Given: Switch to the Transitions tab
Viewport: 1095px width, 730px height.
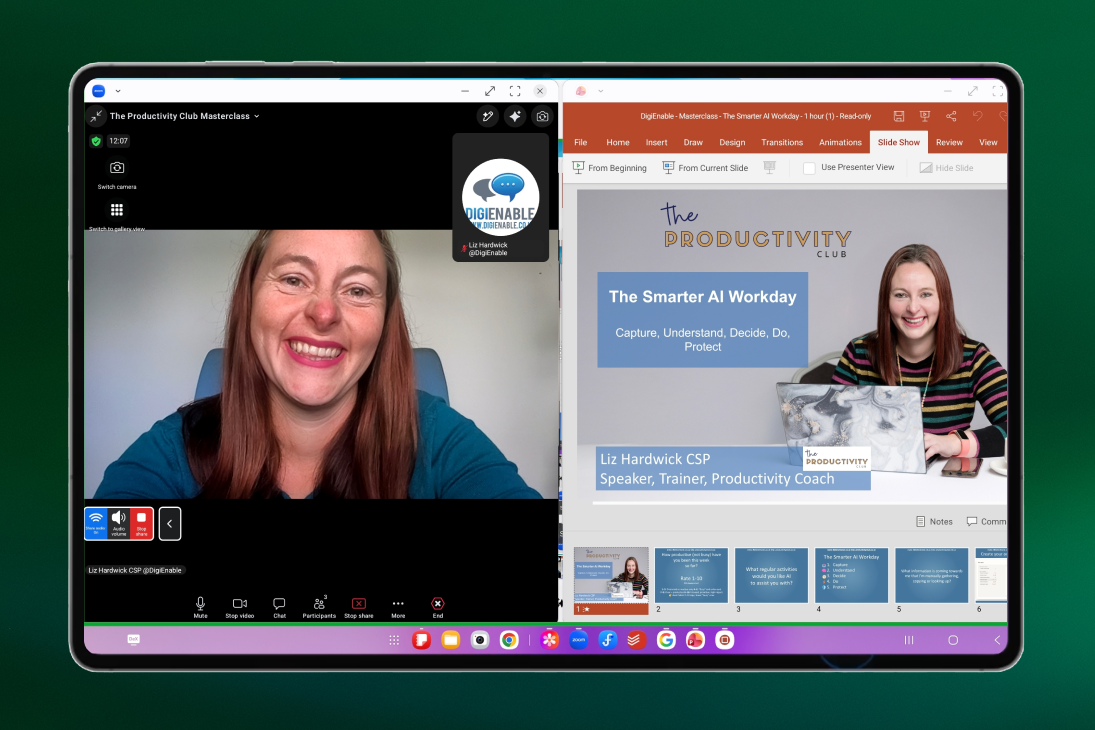Looking at the screenshot, I should click(x=782, y=143).
